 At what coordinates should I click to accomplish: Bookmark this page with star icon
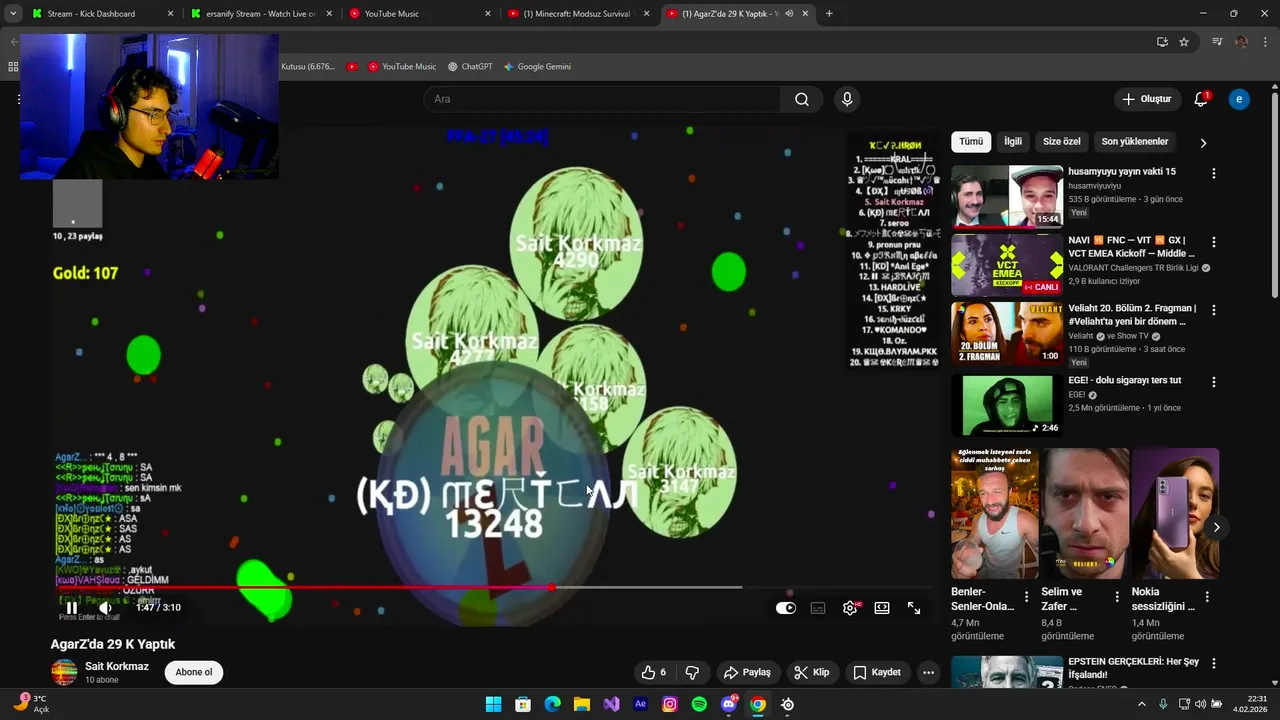click(1184, 42)
